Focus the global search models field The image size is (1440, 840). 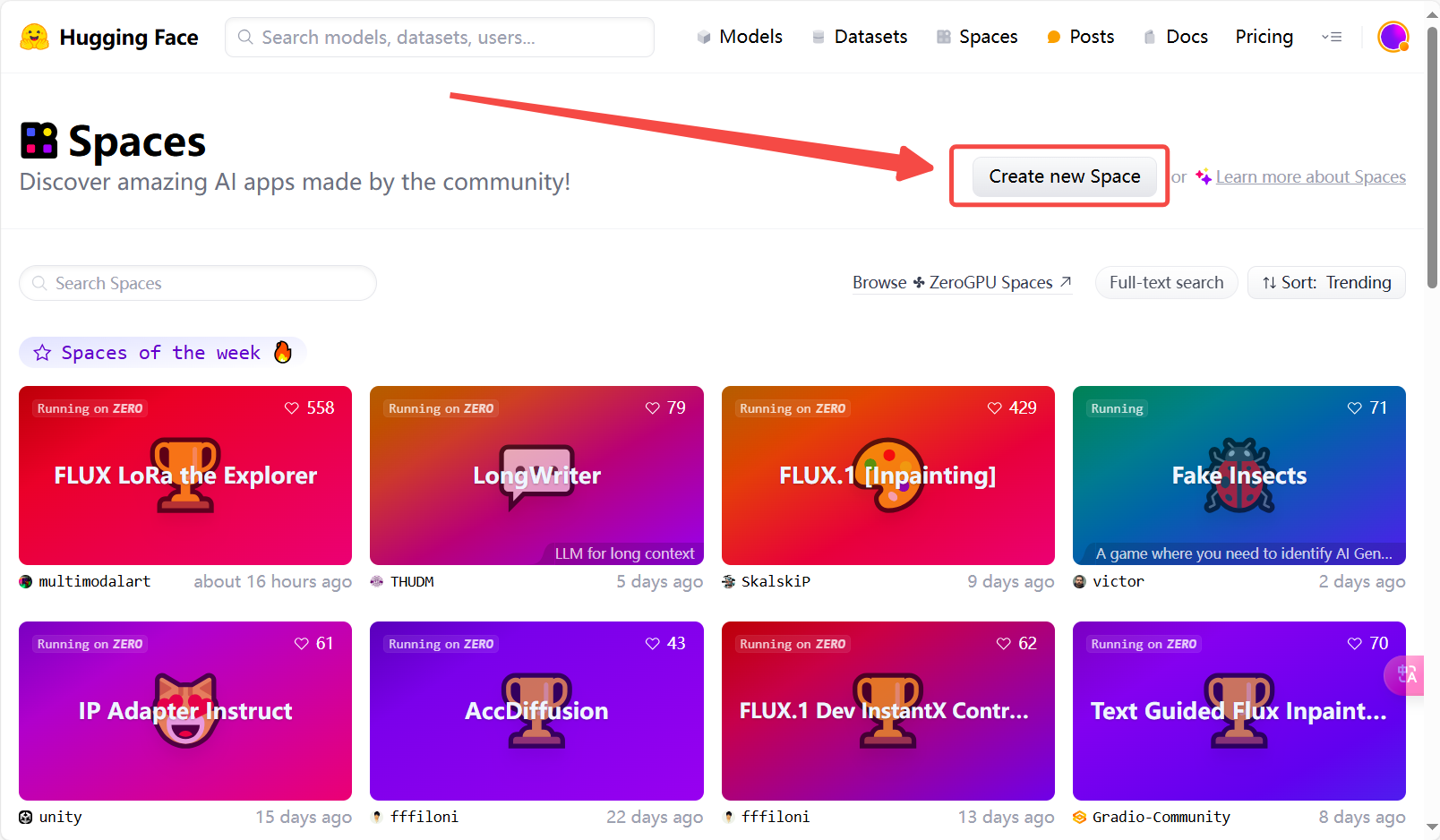(440, 37)
